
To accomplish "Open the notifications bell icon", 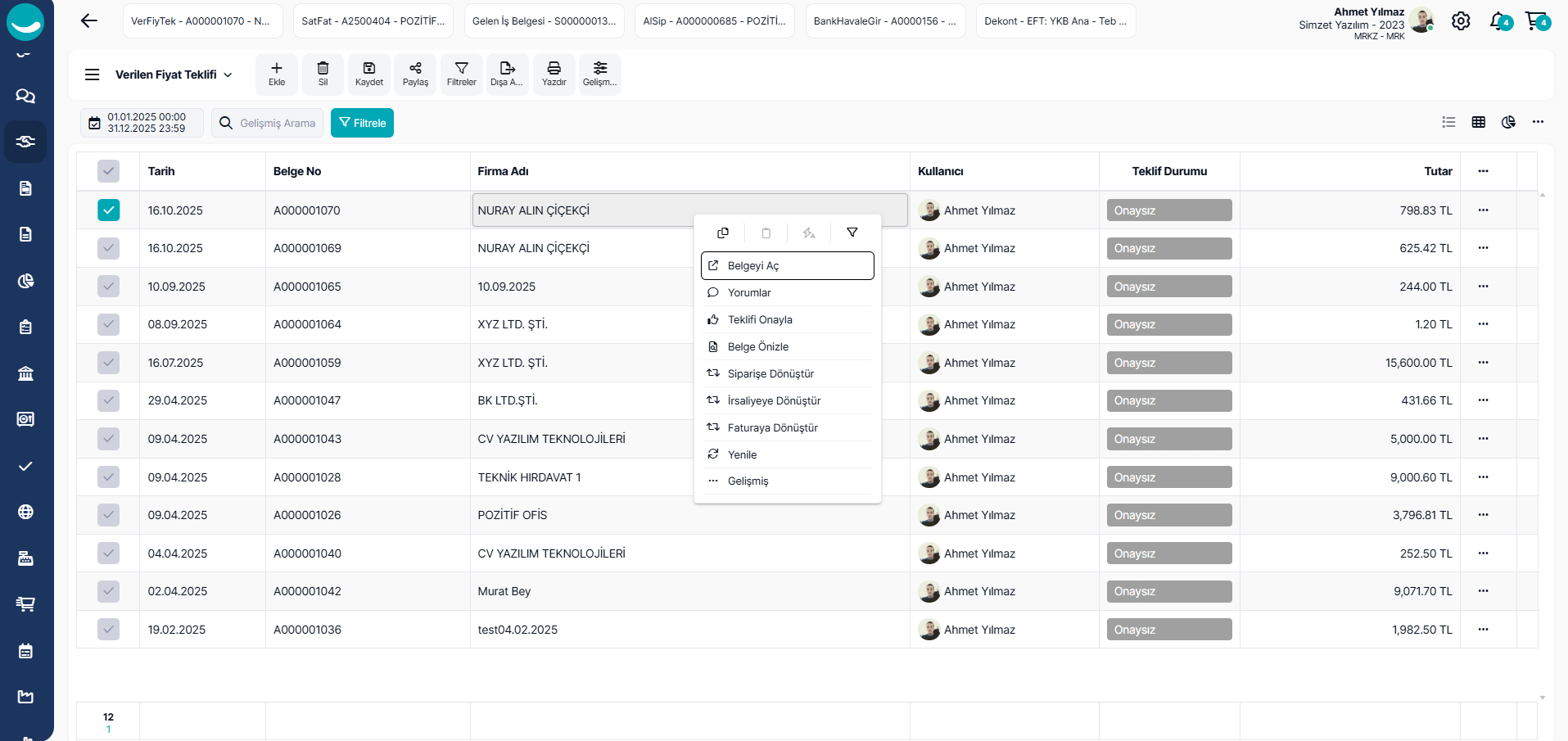I will 1498,21.
